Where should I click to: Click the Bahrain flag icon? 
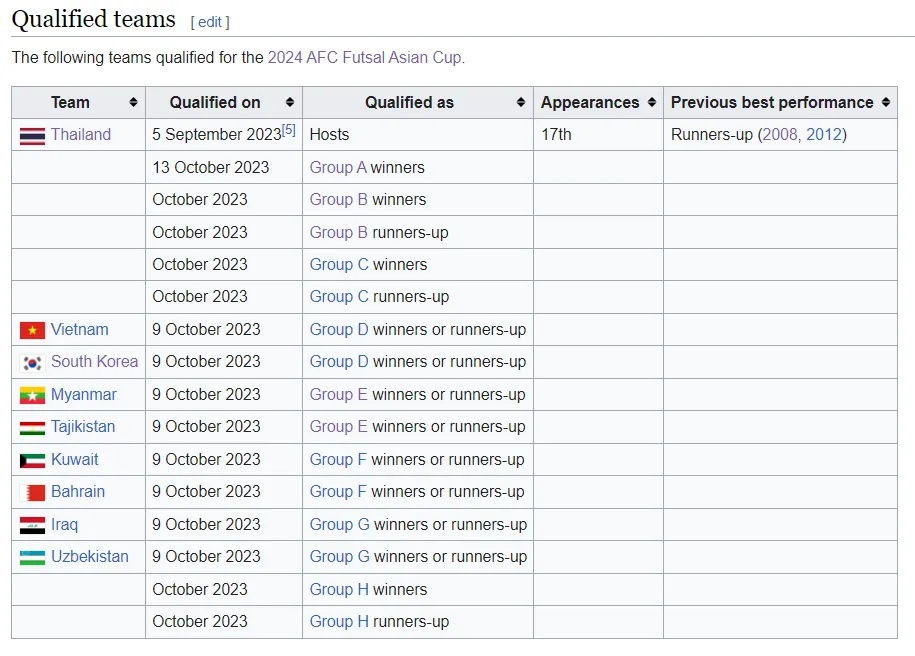(32, 493)
